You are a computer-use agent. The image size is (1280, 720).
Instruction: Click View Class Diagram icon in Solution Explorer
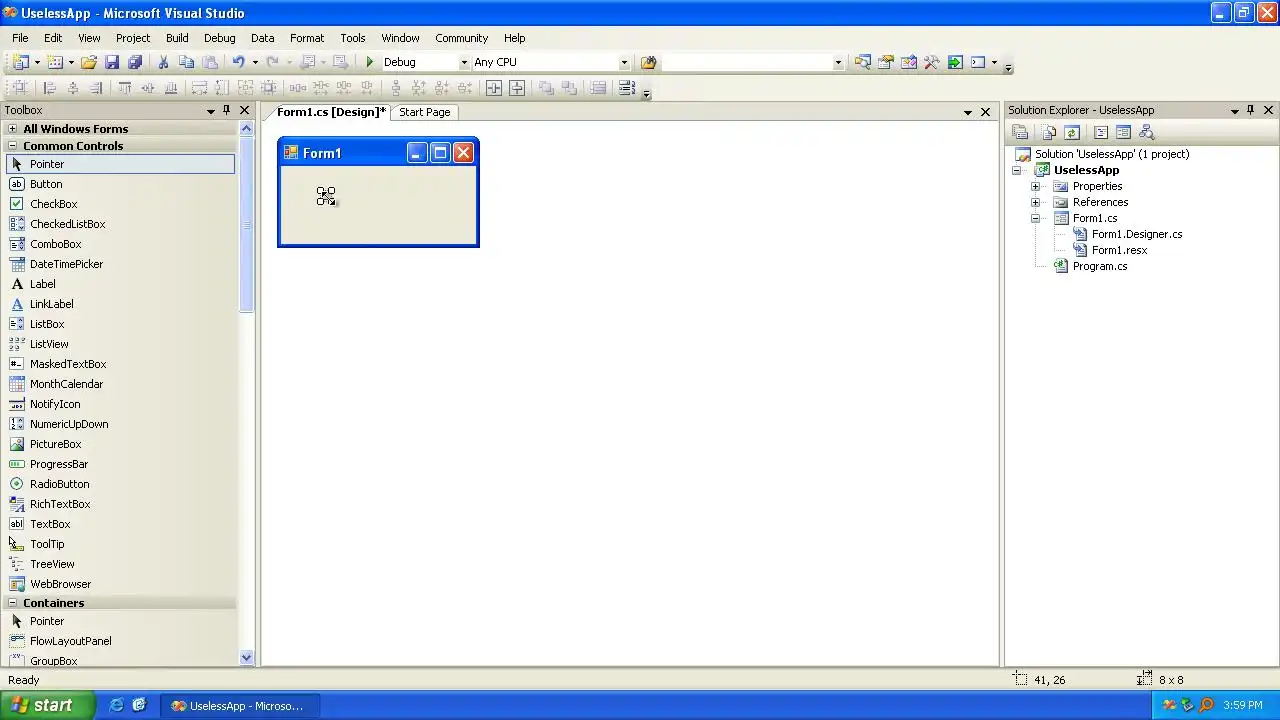1146,132
